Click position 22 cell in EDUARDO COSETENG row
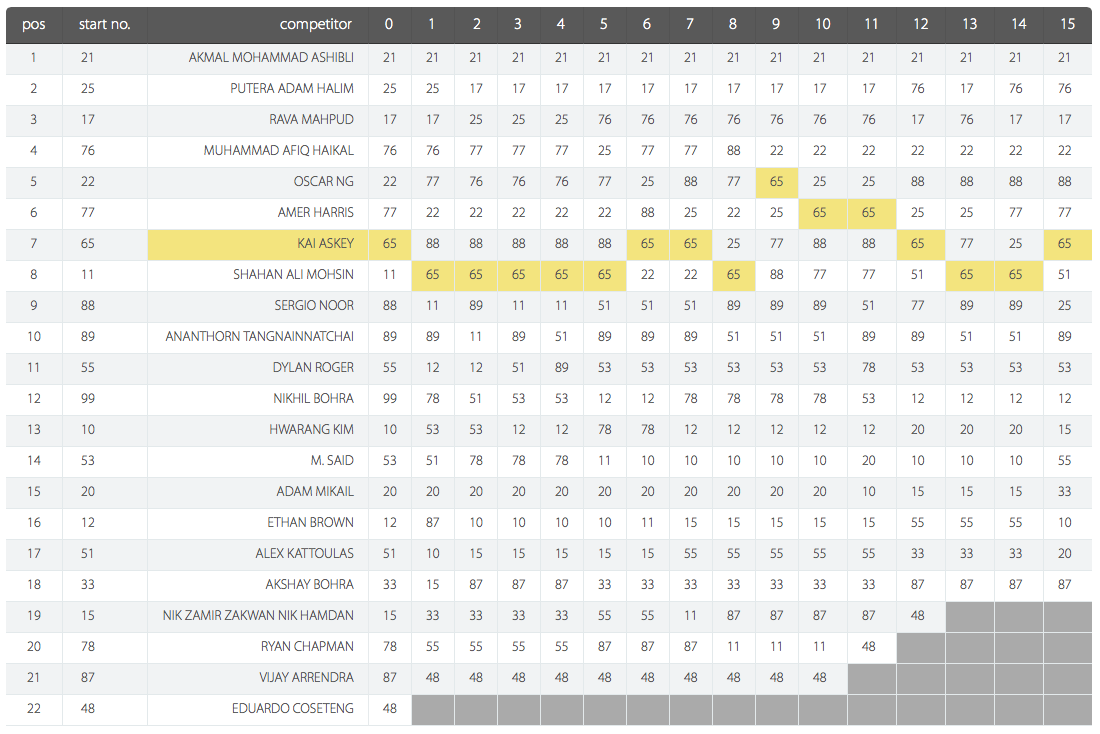This screenshot has width=1100, height=734. point(34,708)
